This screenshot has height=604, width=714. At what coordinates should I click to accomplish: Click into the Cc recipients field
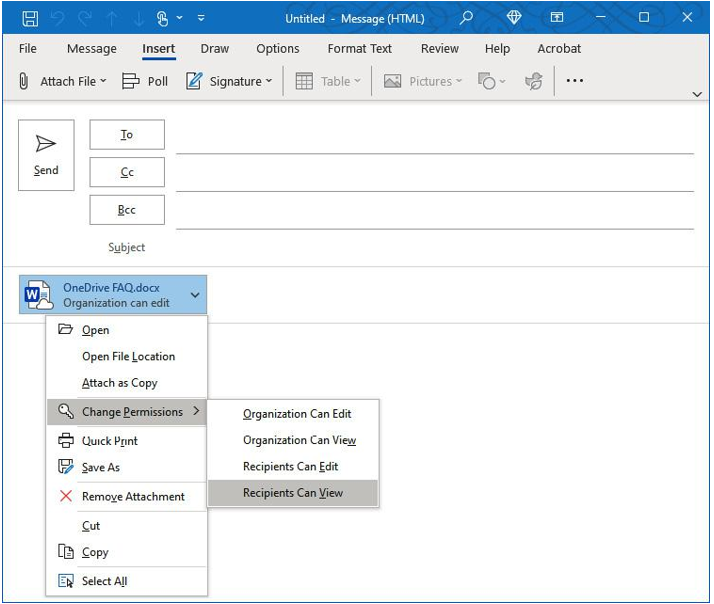click(x=435, y=174)
